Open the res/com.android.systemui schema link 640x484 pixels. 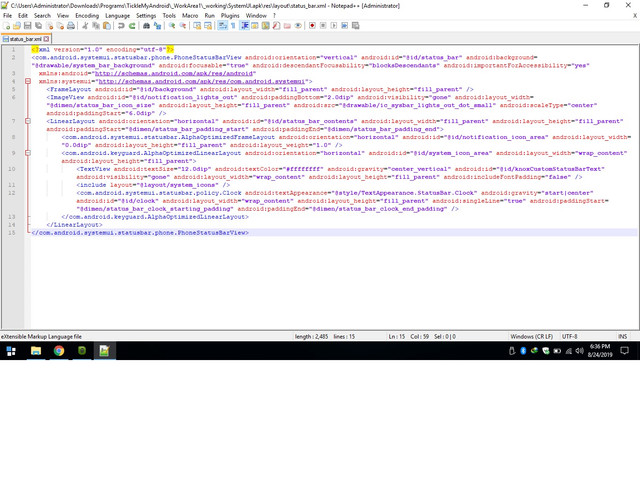[202, 81]
